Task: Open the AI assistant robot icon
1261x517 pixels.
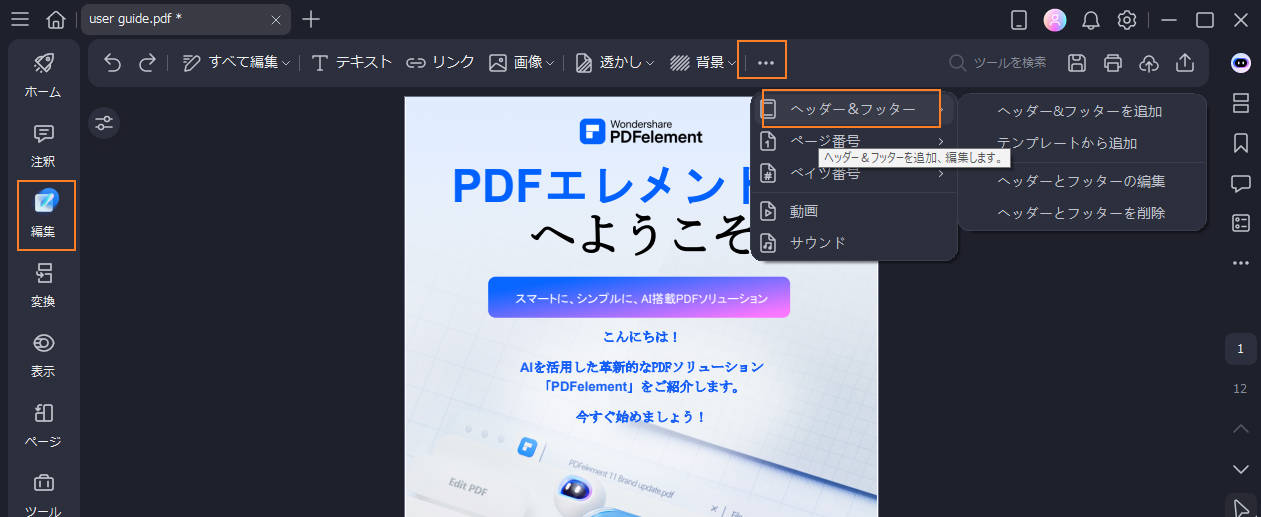Action: click(x=1241, y=62)
